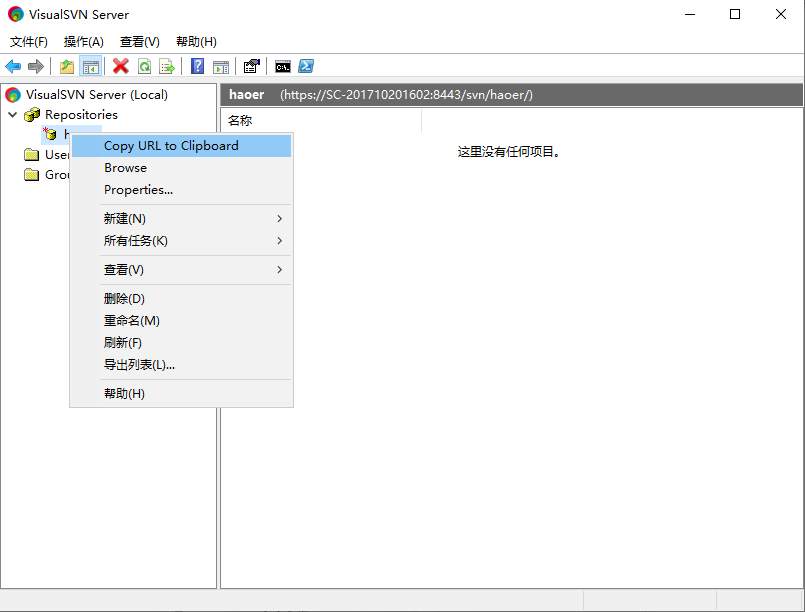Viewport: 805px width, 612px height.
Task: Open the PowerShell toolbar icon
Action: [x=306, y=66]
